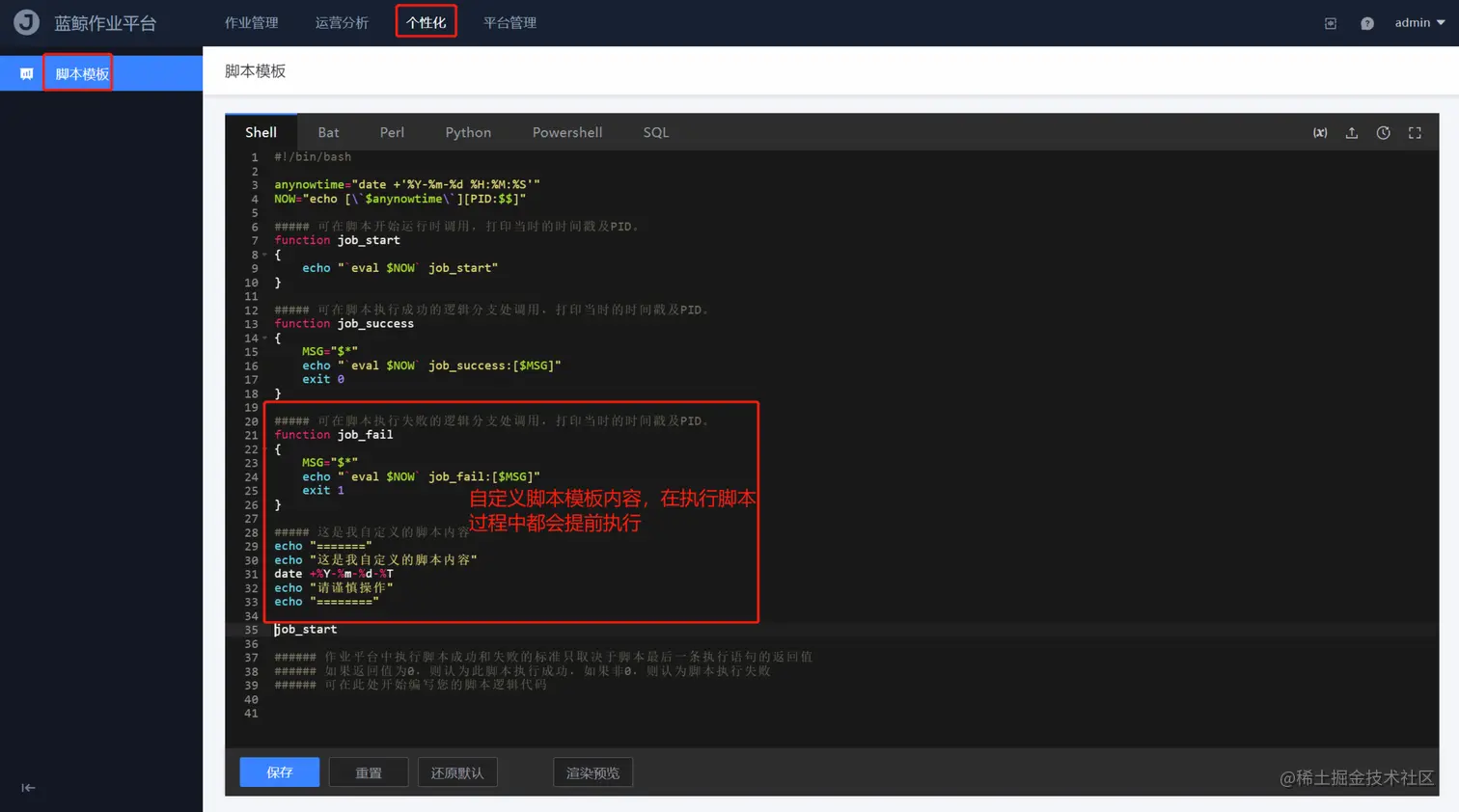Click the 渲染预览 render preview button

point(592,772)
